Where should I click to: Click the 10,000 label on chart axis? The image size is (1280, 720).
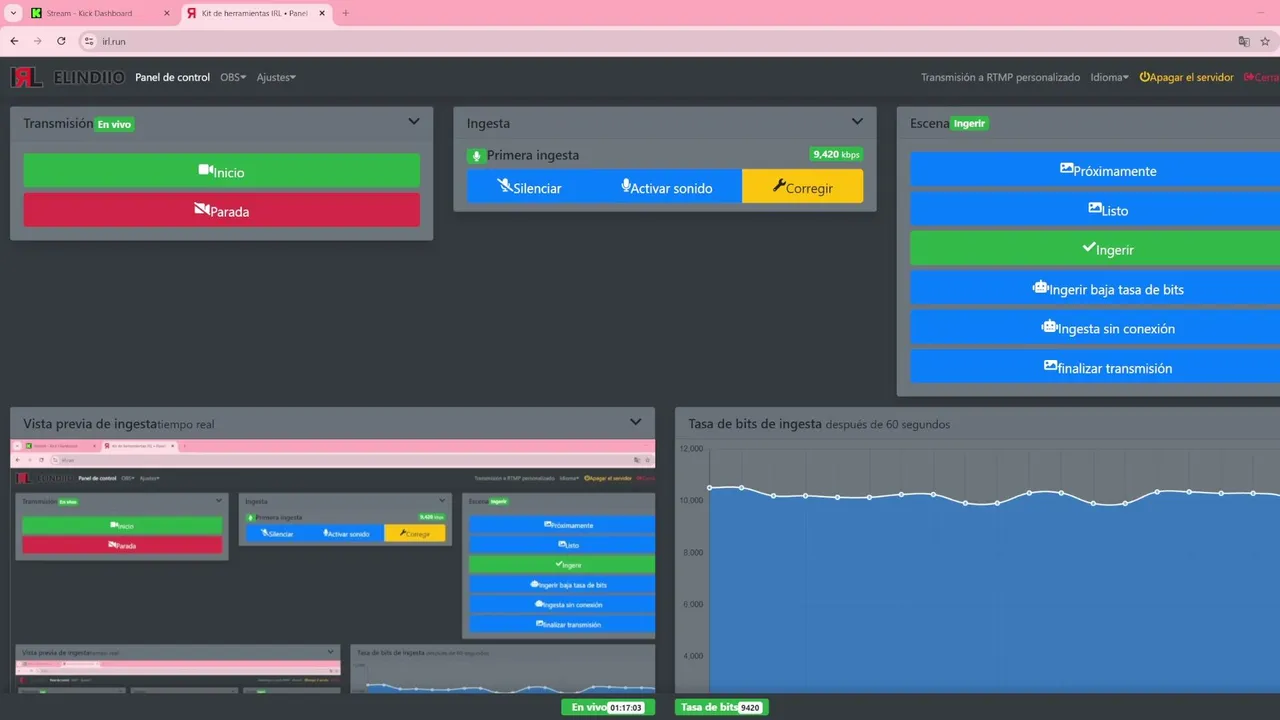tap(691, 500)
